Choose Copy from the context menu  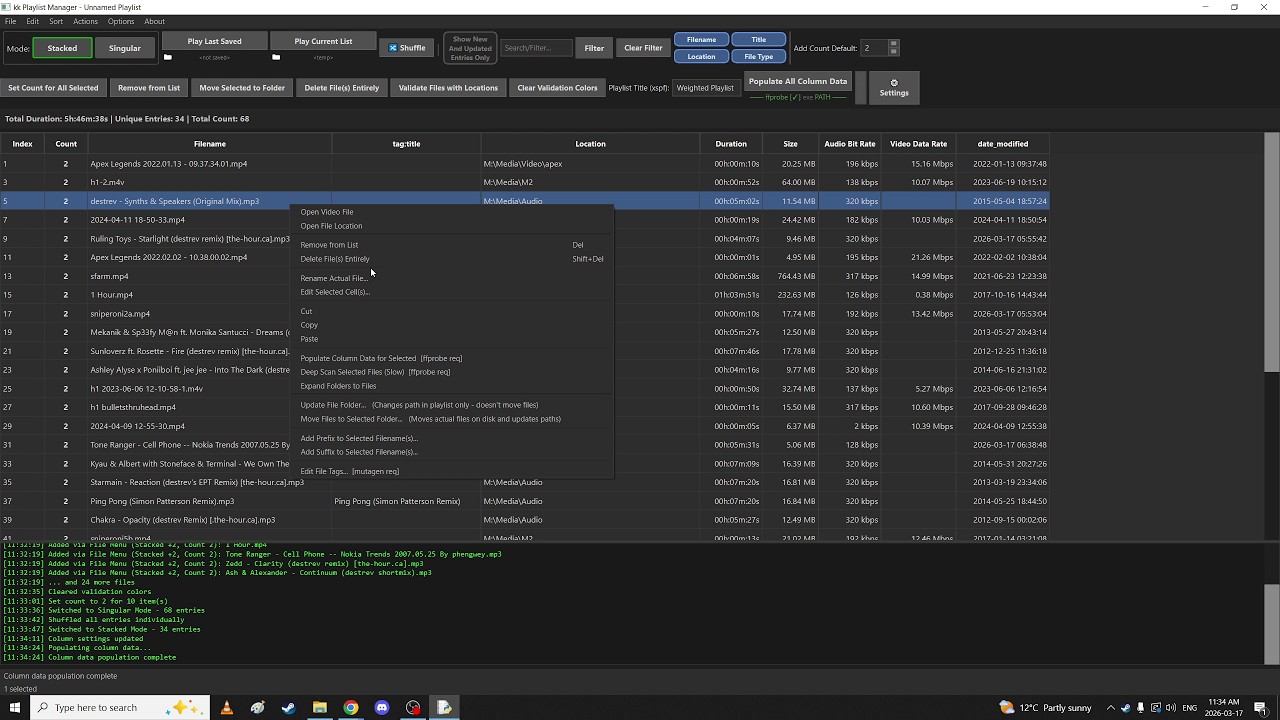pos(451,325)
